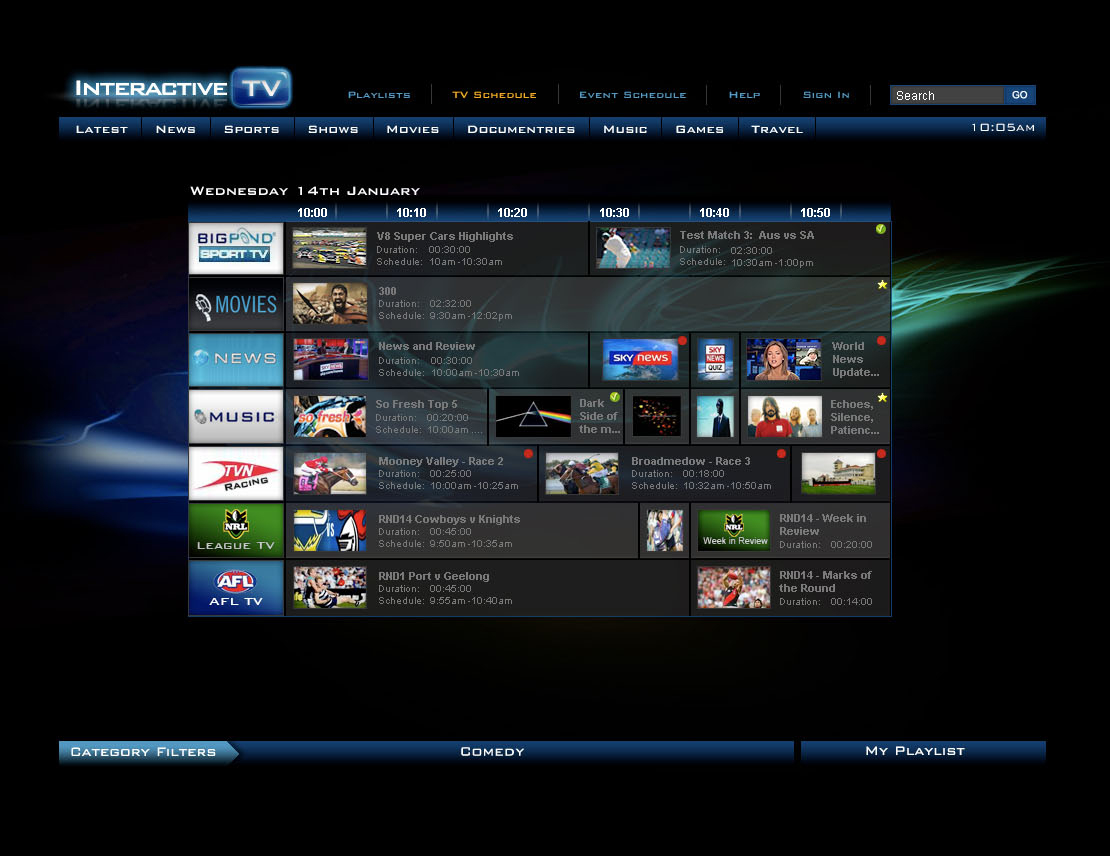The image size is (1110, 856).
Task: Click the green checkmark on Test Match 3
Action: point(881,229)
